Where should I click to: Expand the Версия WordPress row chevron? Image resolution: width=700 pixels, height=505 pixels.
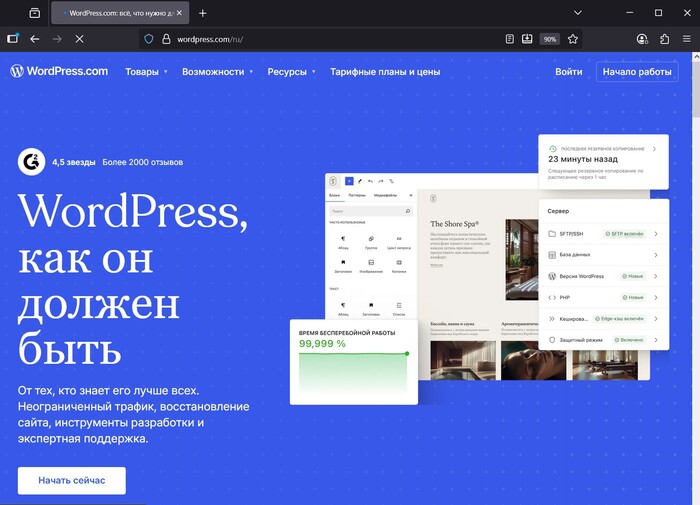[656, 276]
